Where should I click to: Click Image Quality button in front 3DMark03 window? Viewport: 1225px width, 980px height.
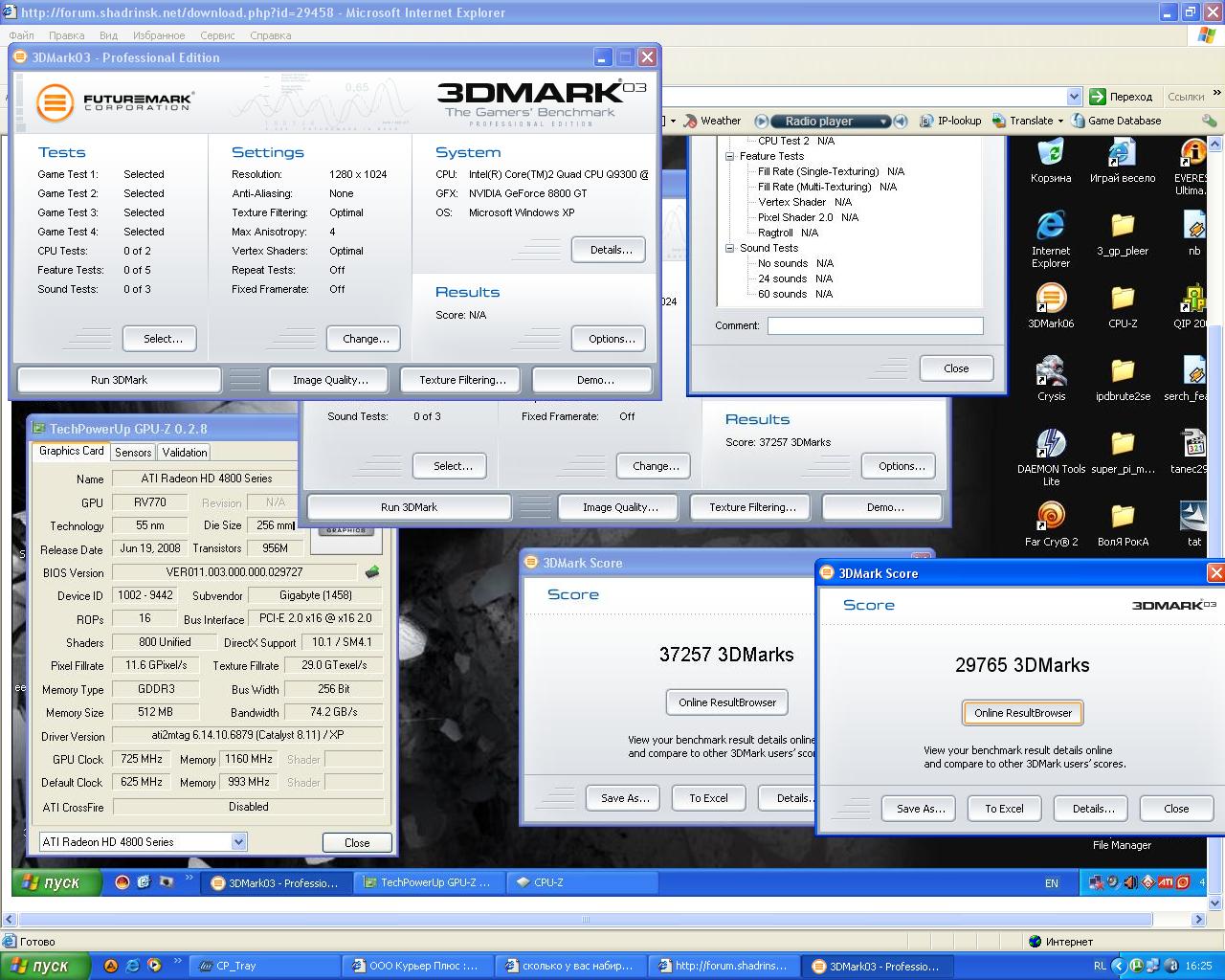tap(329, 380)
